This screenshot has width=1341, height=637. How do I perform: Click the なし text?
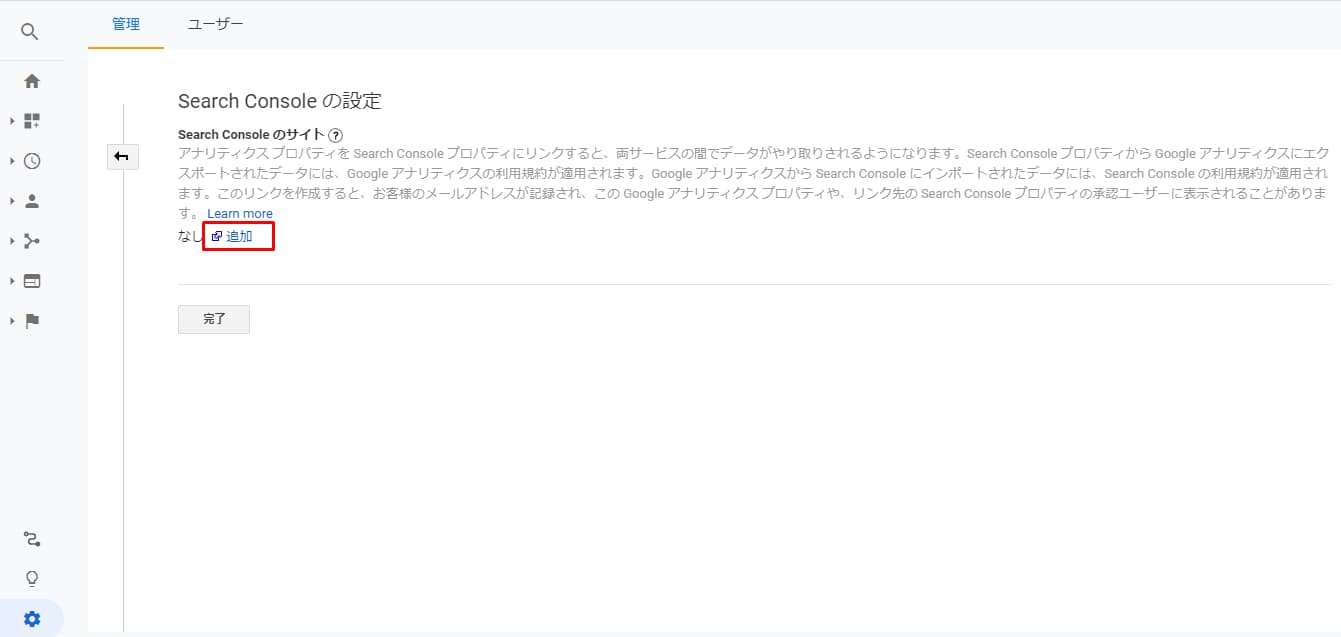[190, 237]
